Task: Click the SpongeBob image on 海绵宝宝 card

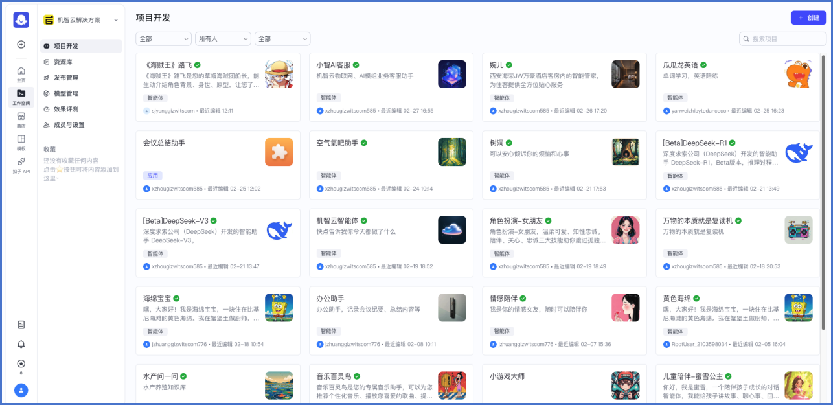Action: click(x=279, y=308)
